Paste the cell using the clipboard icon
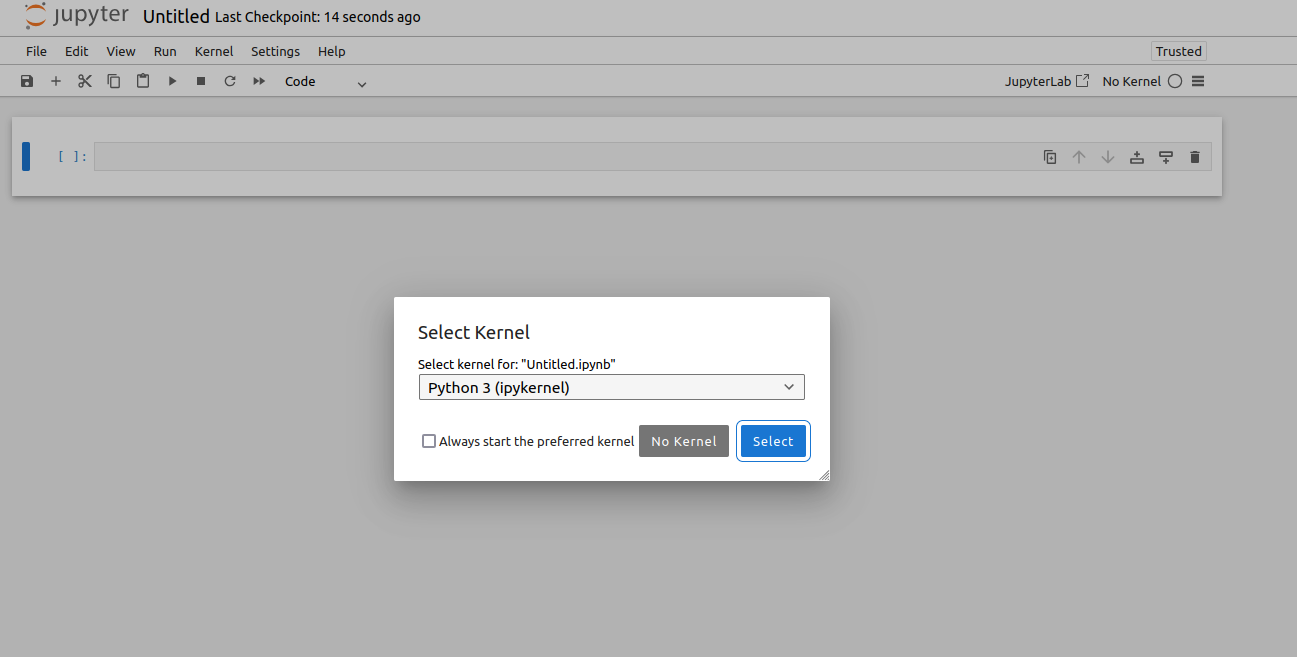The image size is (1297, 657). (x=143, y=81)
